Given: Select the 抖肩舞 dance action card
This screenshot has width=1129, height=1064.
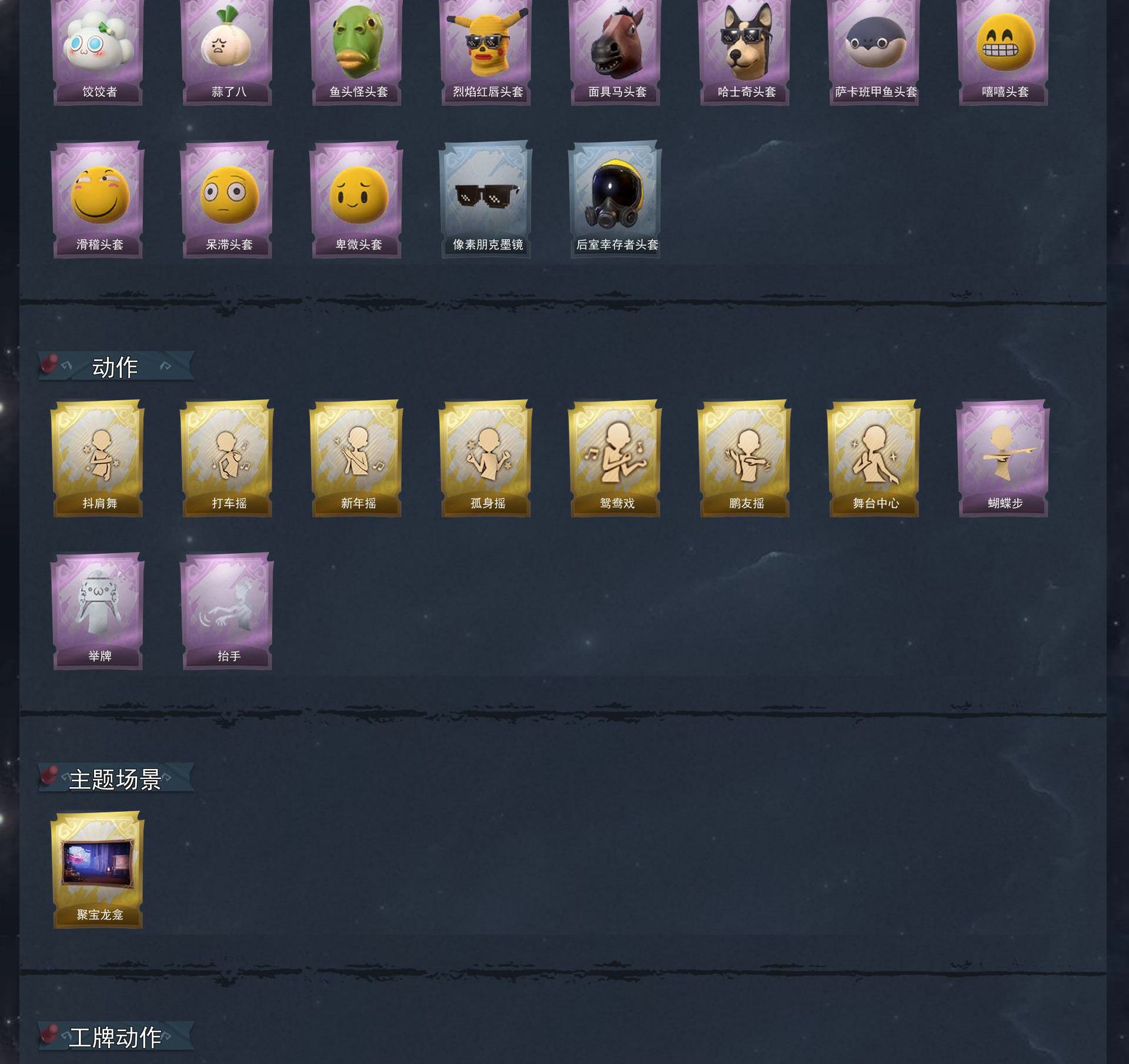Looking at the screenshot, I should coord(98,459).
